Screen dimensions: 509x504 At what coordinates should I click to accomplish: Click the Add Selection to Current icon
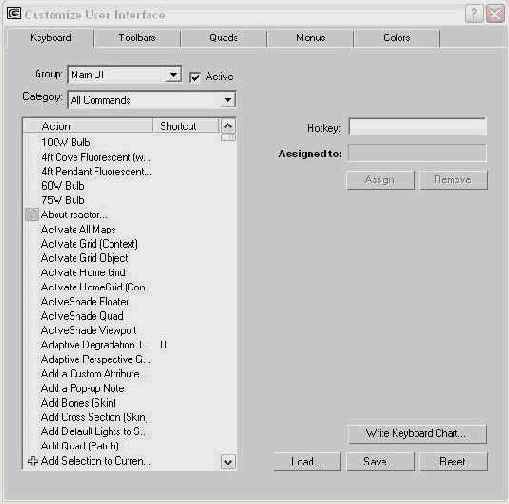(x=32, y=461)
